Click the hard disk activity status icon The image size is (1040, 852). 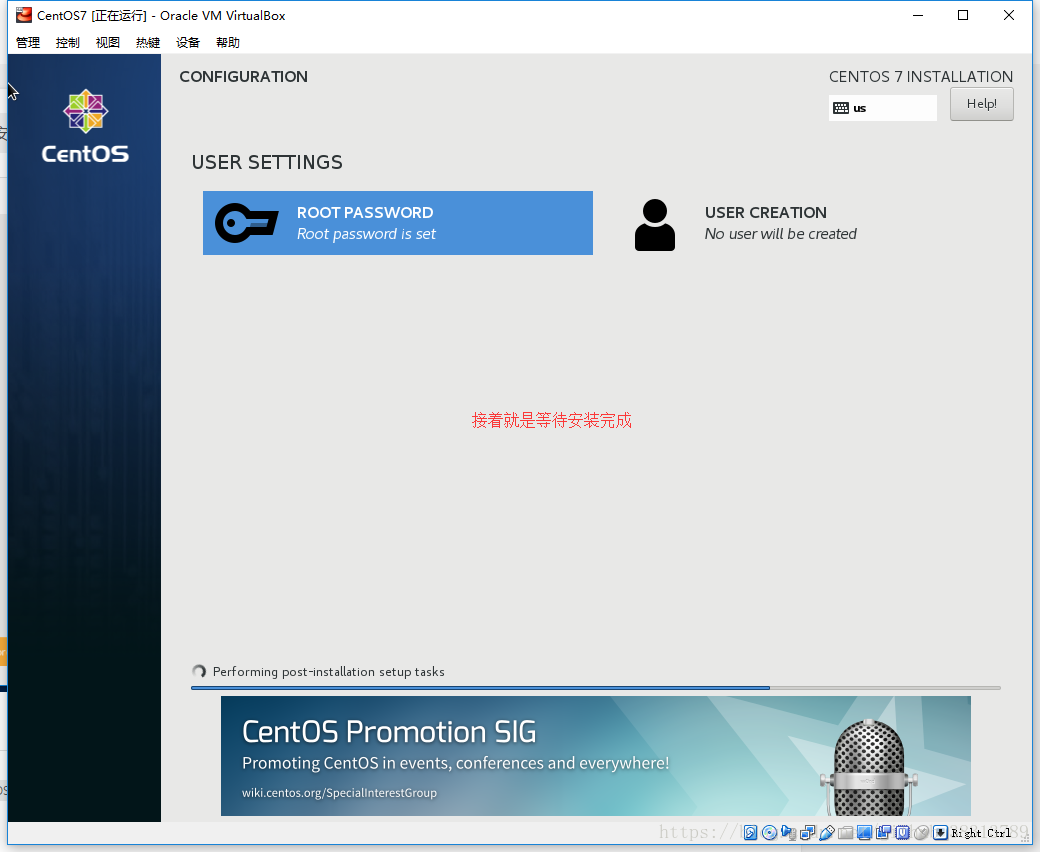[750, 832]
